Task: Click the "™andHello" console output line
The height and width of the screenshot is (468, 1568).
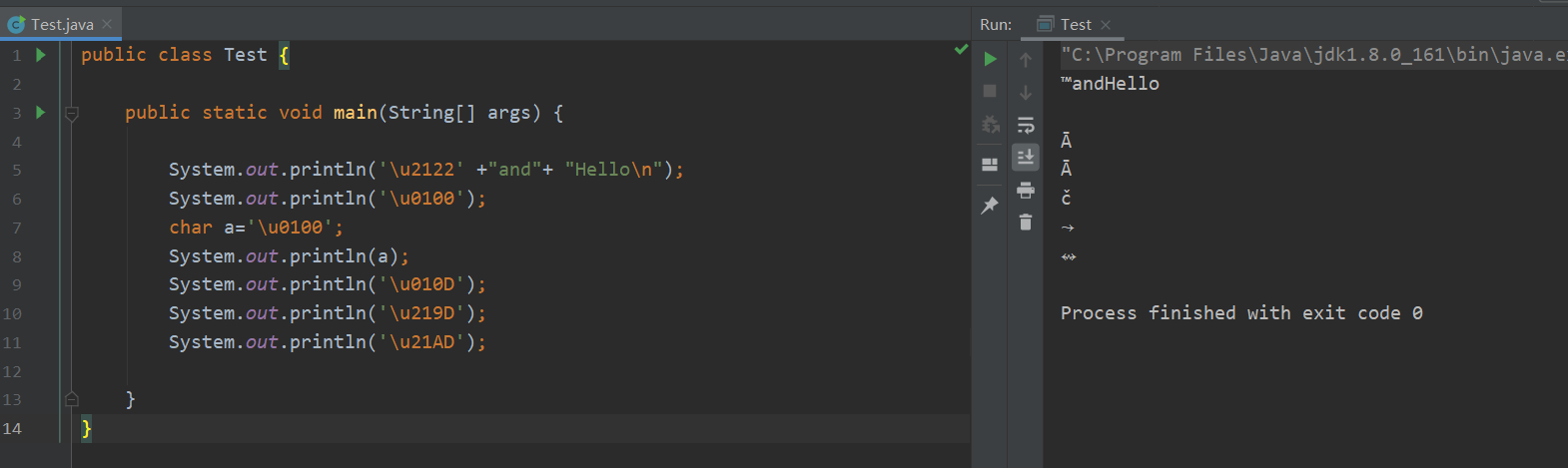Action: point(1110,84)
